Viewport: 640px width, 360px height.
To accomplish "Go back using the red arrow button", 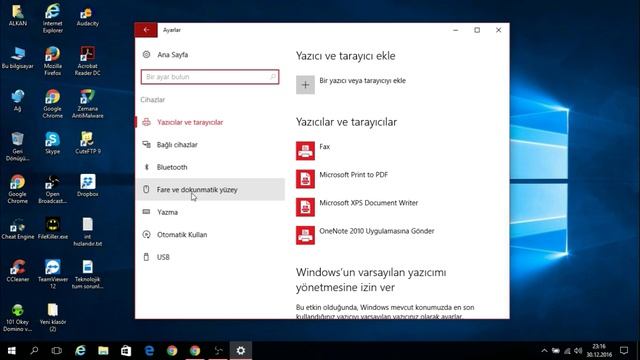I will 146,30.
